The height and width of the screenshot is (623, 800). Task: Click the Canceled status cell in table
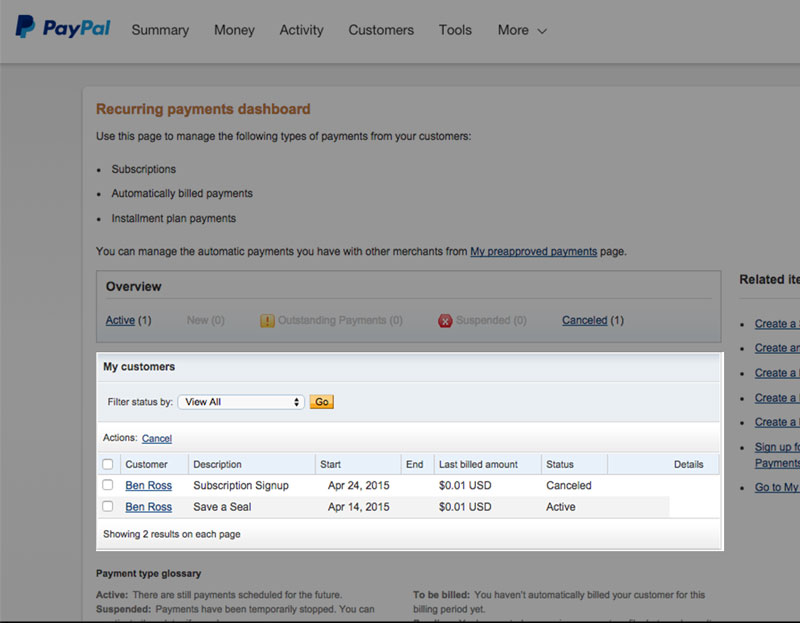(568, 485)
